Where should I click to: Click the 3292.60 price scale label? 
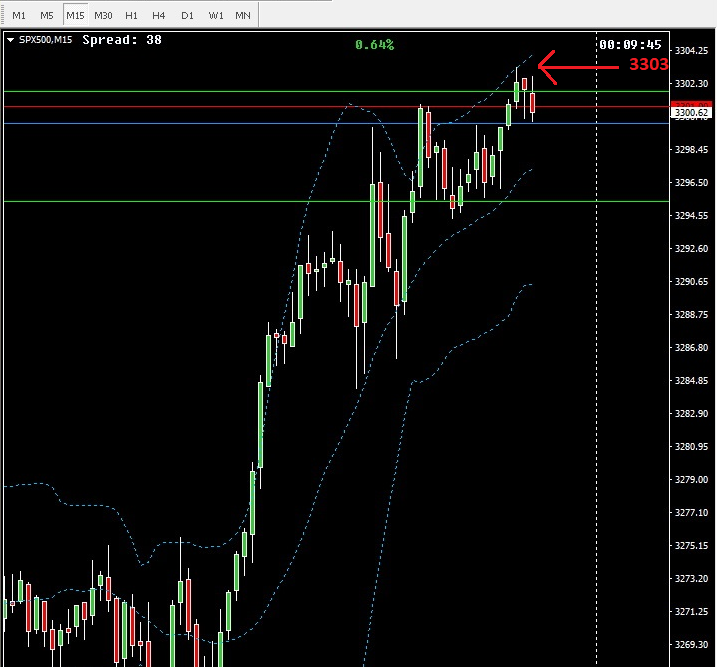(x=691, y=249)
